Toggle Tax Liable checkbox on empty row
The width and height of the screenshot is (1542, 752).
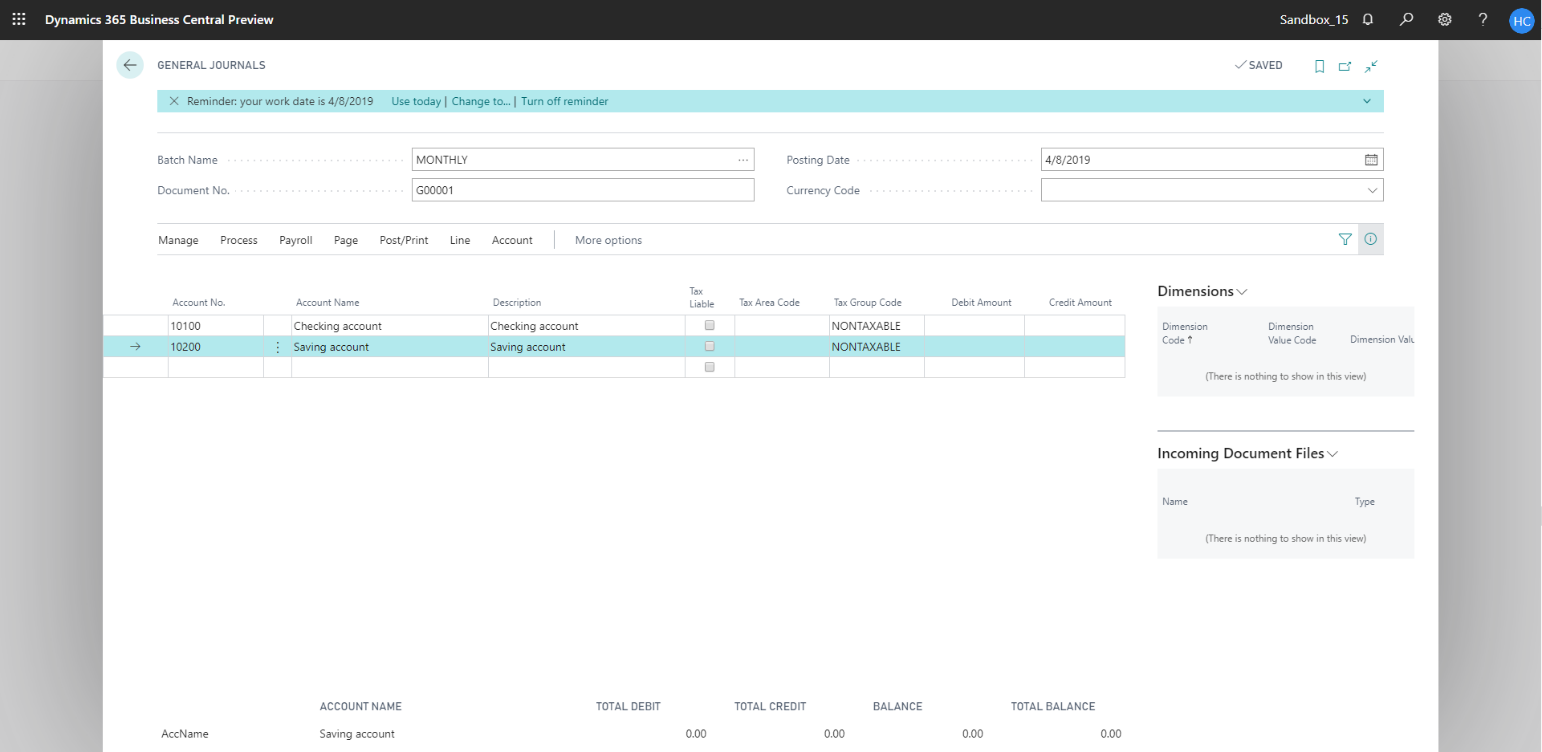pos(710,367)
